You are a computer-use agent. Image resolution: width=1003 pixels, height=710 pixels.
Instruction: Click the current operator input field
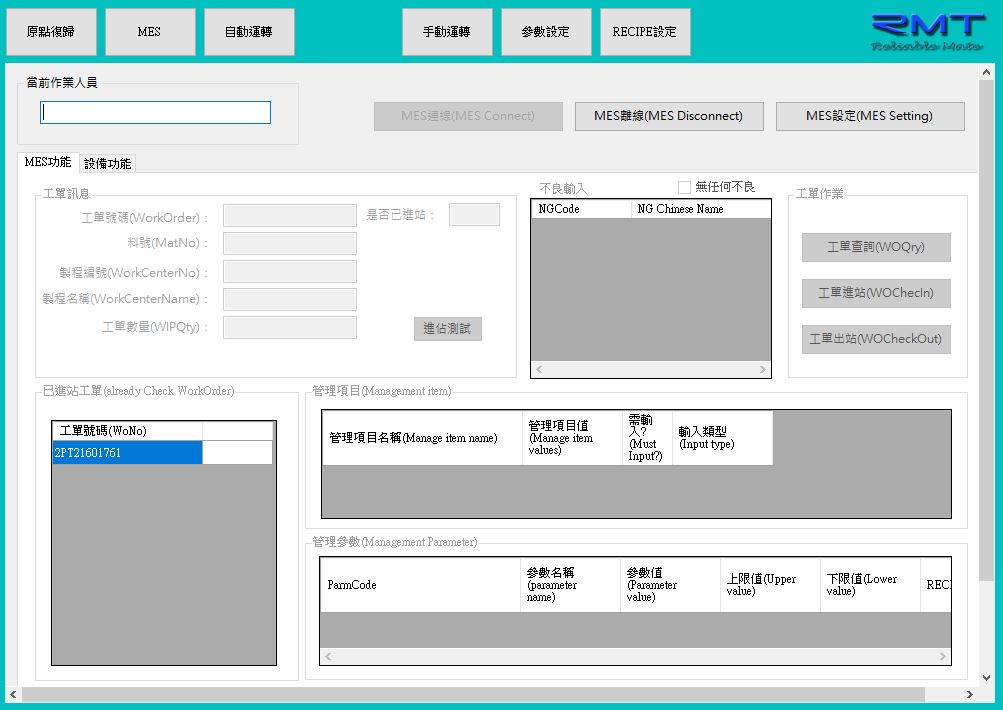(x=156, y=113)
